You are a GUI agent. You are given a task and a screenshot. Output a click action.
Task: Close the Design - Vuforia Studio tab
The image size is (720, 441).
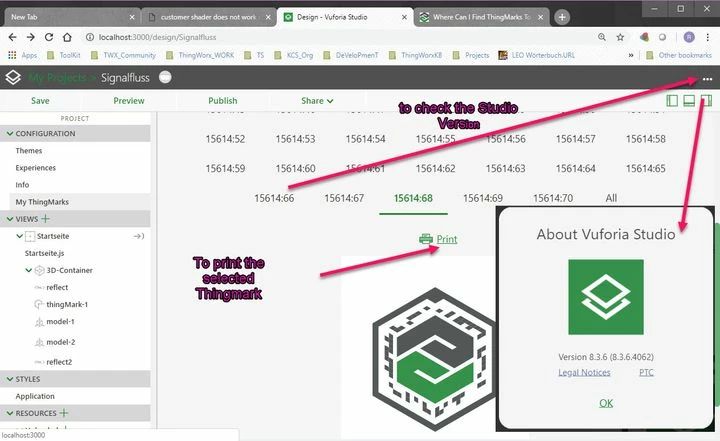click(404, 17)
